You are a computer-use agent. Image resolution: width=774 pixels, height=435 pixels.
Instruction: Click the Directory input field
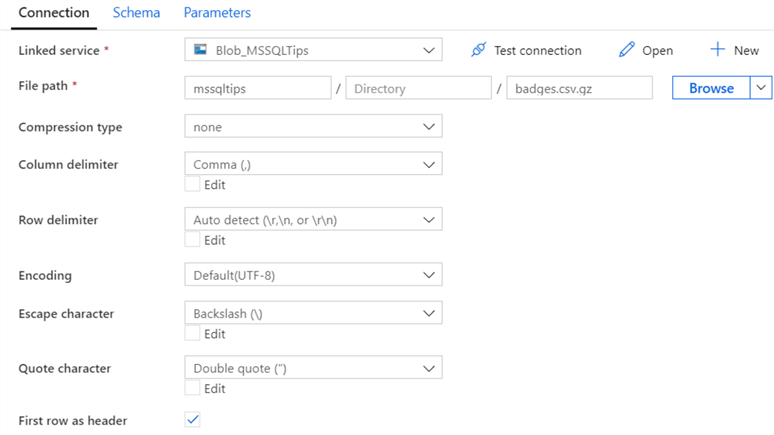418,88
